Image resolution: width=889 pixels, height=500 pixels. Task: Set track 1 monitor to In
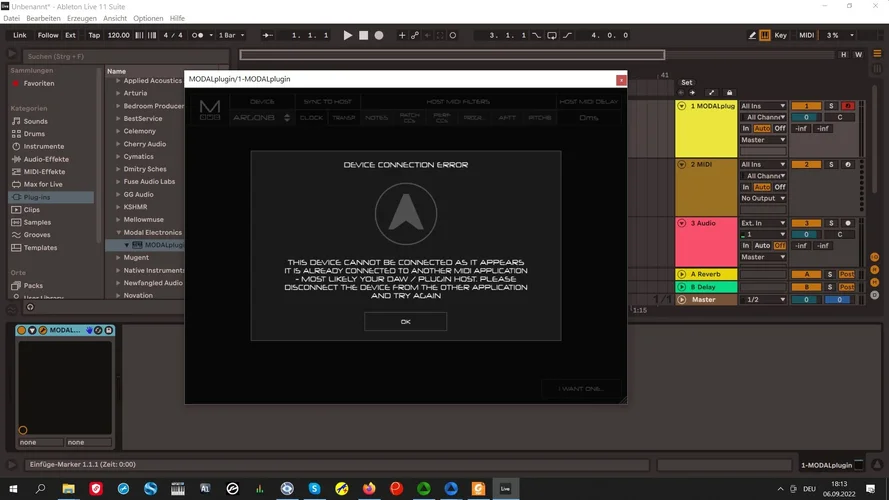tap(746, 129)
